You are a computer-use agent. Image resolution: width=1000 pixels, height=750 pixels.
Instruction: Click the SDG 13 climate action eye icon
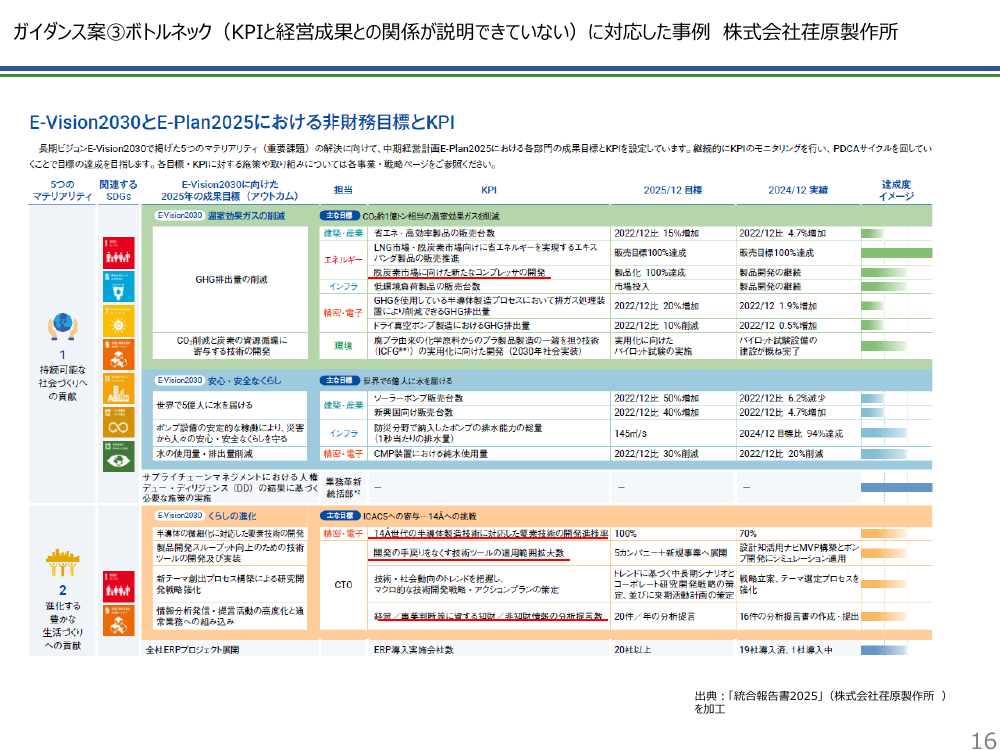pyautogui.click(x=119, y=457)
